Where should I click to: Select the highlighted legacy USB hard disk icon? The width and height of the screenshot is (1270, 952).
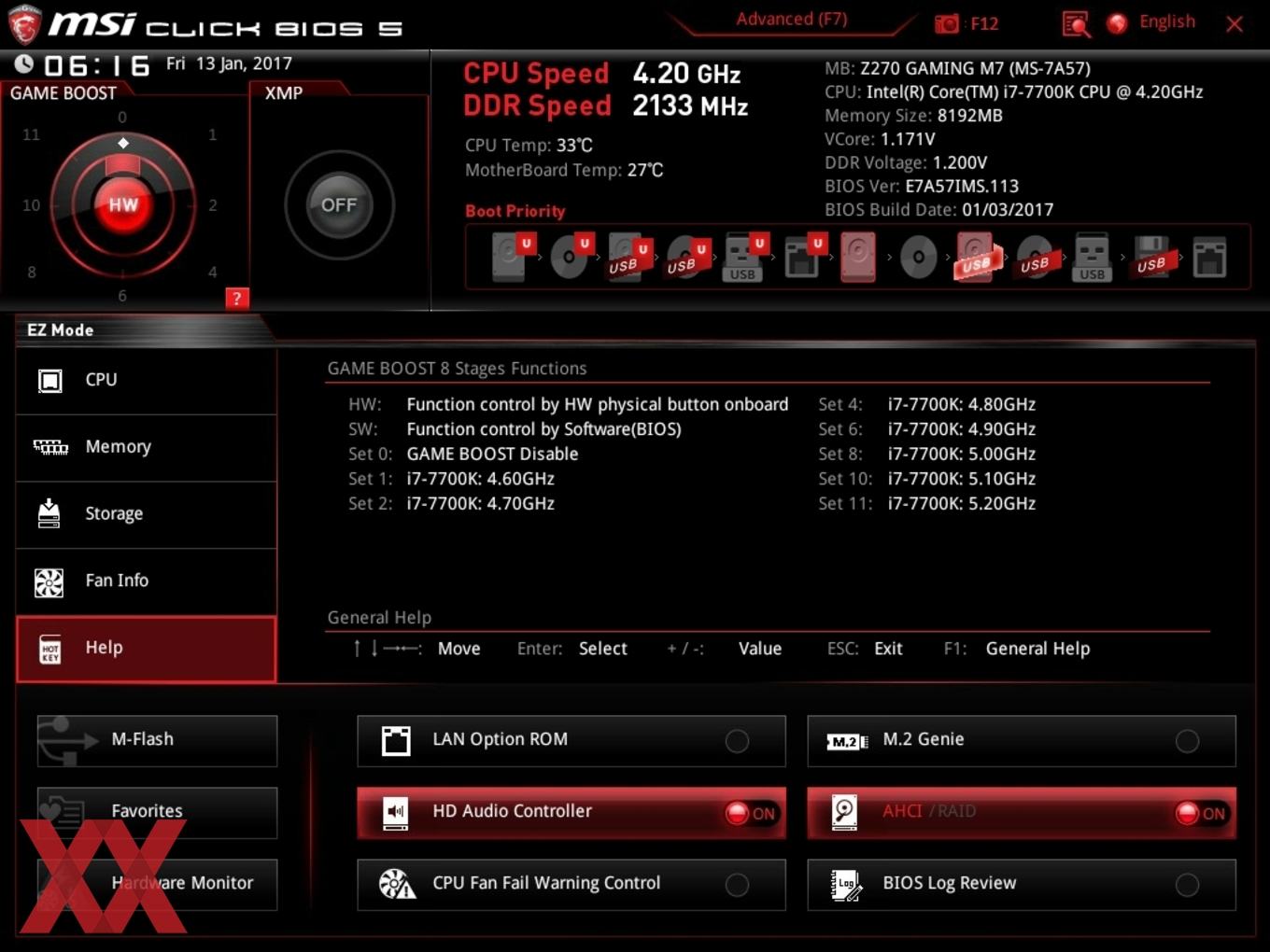tap(977, 257)
